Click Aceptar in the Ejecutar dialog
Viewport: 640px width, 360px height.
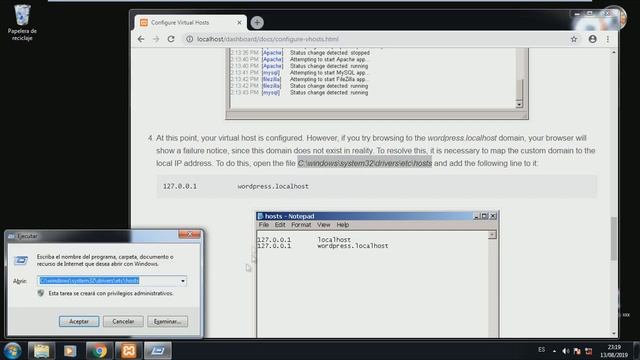79,322
